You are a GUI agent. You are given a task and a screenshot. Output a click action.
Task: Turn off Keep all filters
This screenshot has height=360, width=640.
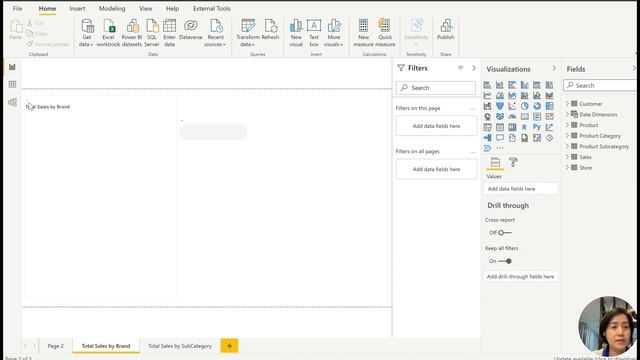(504, 261)
